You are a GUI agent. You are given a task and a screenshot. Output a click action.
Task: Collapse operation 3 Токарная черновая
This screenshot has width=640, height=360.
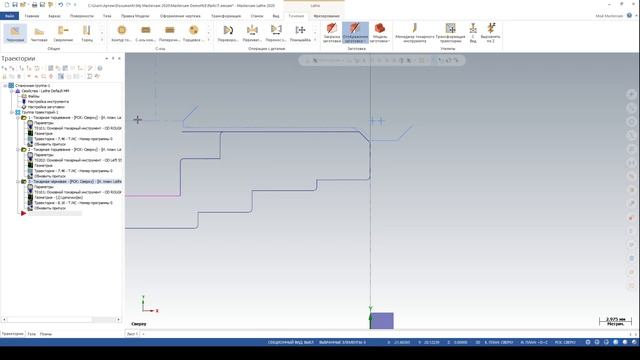18,182
